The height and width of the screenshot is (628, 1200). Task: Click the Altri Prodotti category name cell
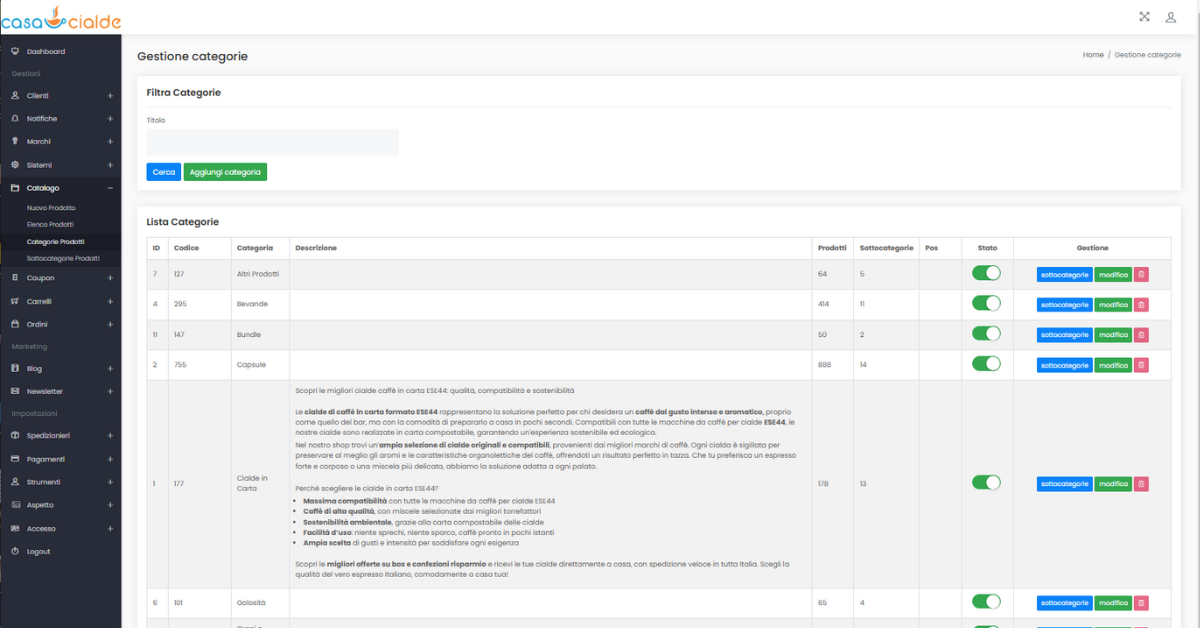(x=258, y=274)
